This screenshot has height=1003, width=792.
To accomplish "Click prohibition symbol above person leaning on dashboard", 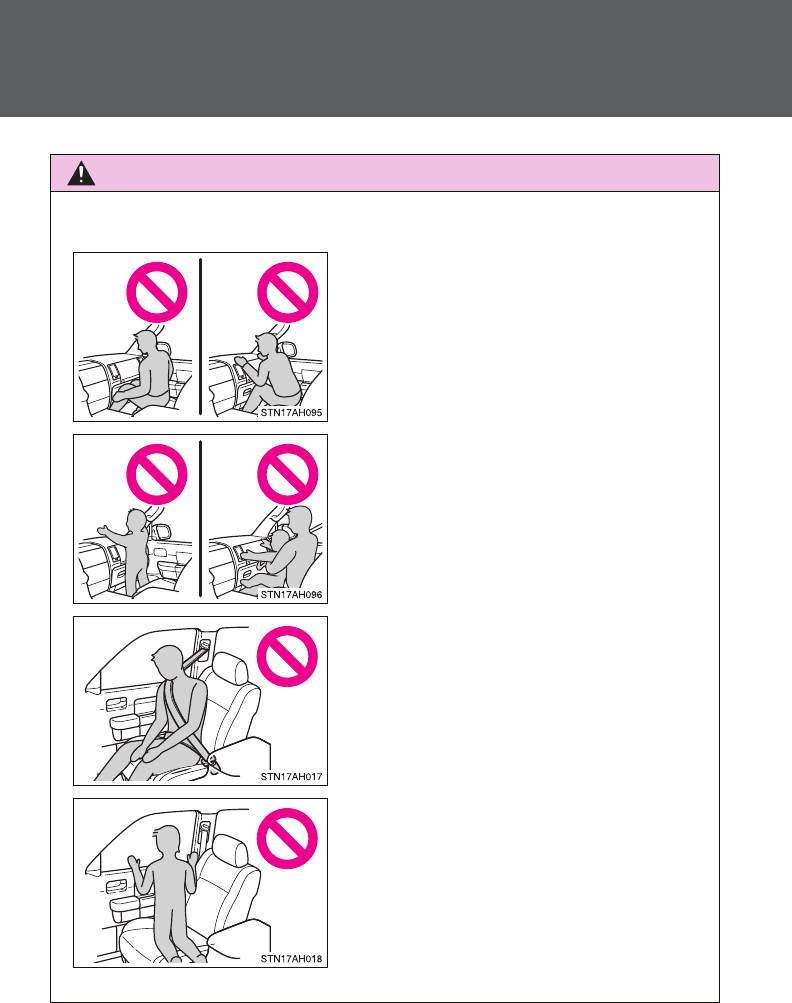I will [x=288, y=292].
